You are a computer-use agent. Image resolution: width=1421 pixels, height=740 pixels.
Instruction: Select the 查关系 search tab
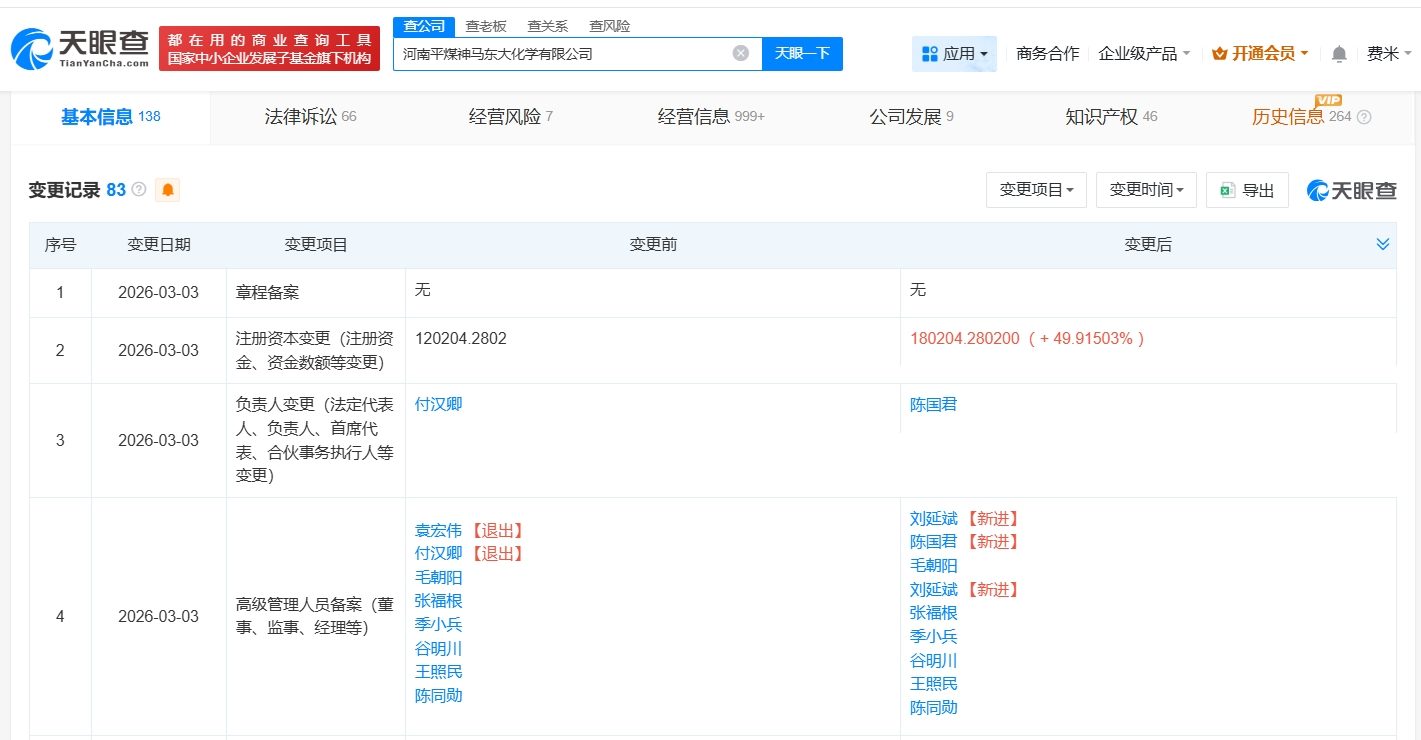(x=547, y=26)
